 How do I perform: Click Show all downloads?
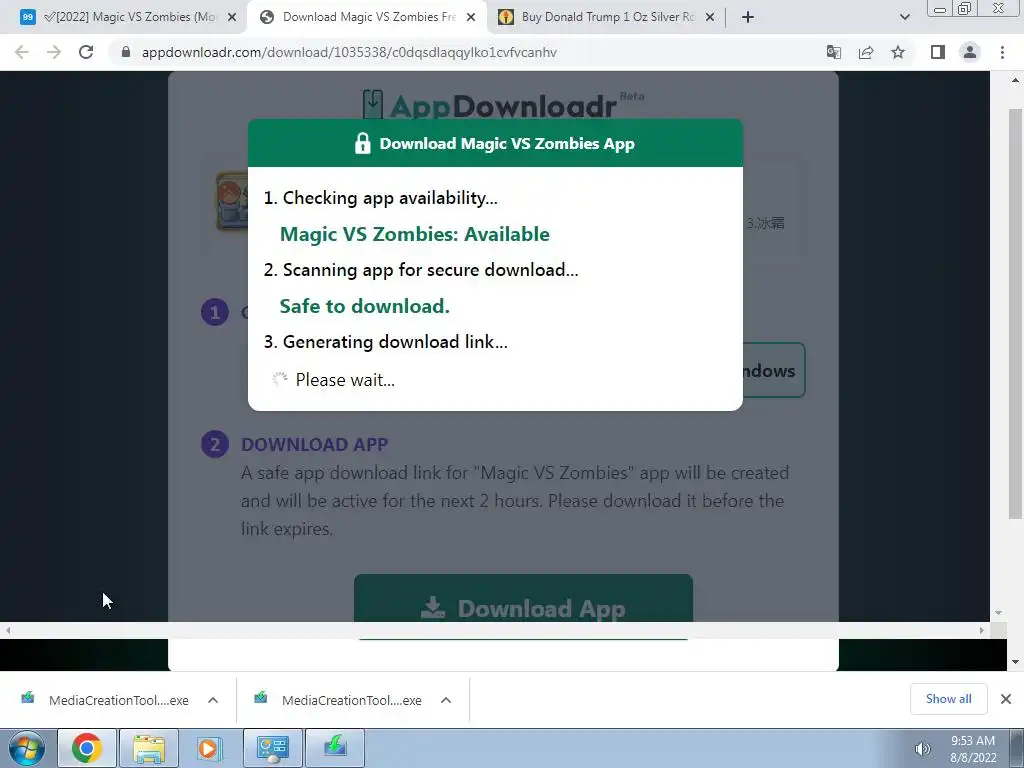(948, 699)
